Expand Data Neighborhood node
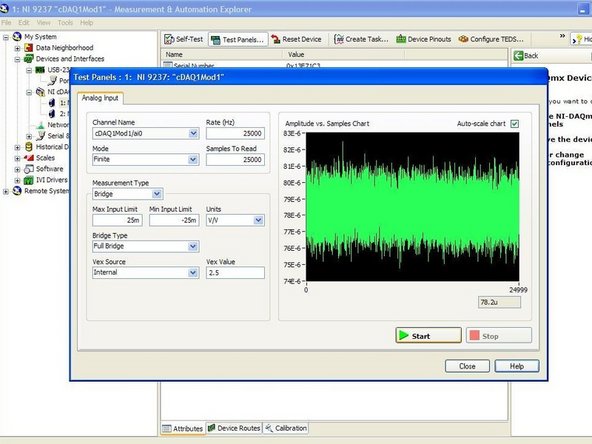The width and height of the screenshot is (592, 444). (17, 48)
